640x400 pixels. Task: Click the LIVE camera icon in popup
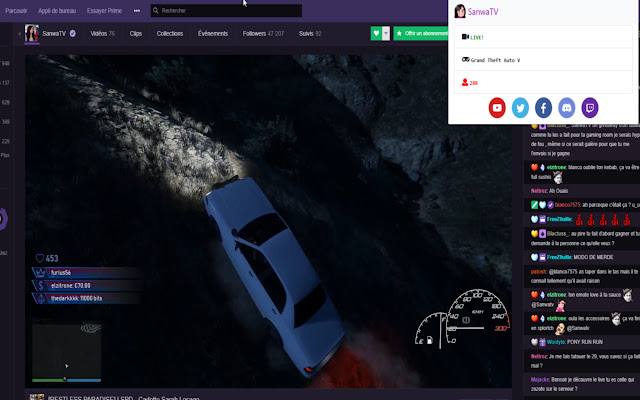tap(465, 37)
